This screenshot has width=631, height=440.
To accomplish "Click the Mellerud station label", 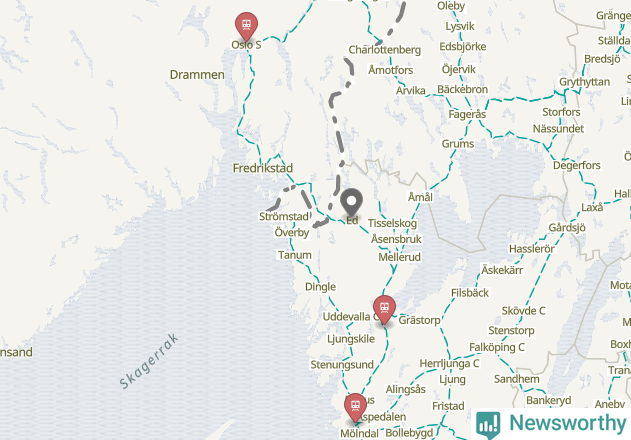I will [400, 257].
